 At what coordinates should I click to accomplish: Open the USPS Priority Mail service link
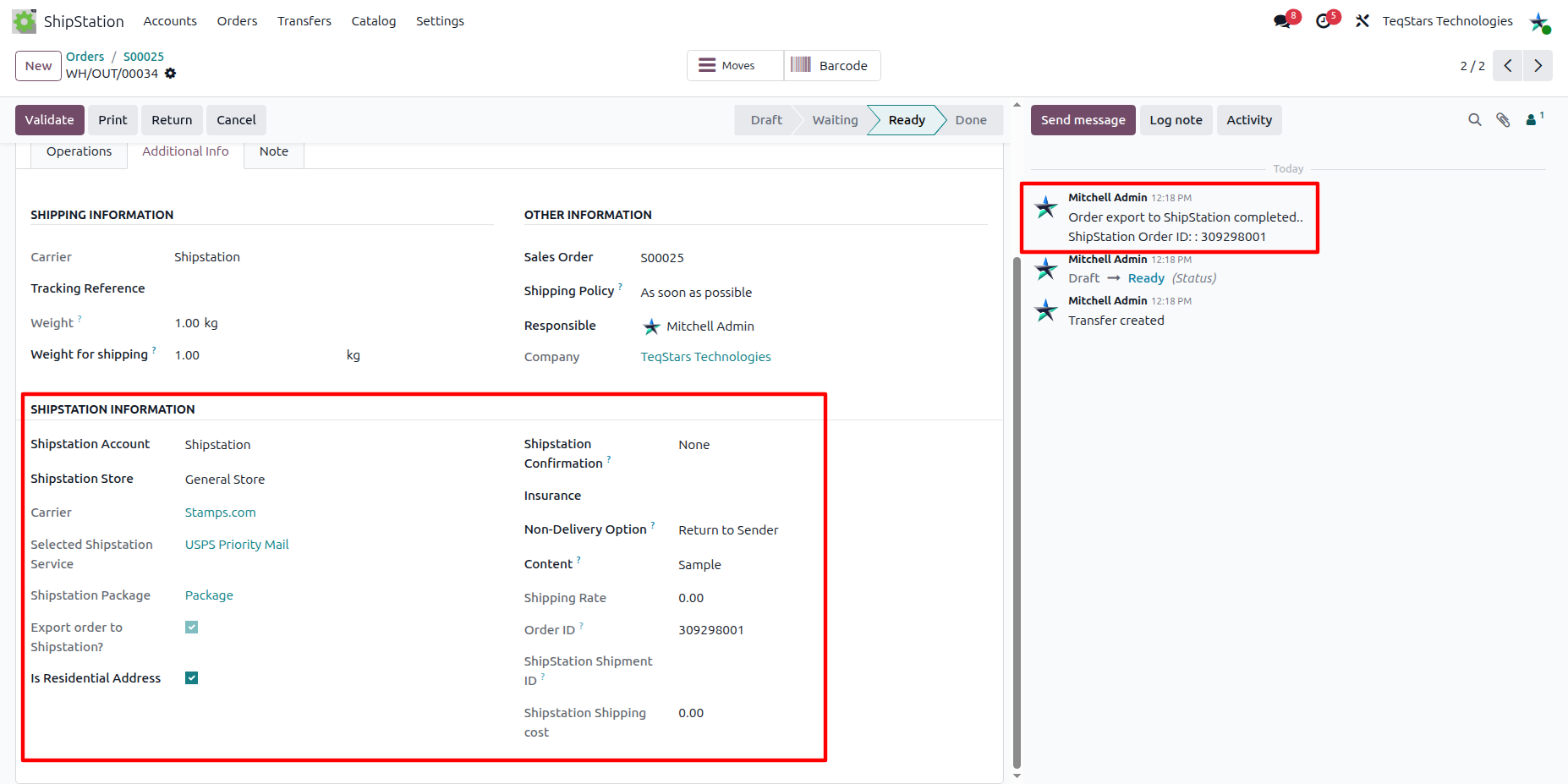[x=237, y=545]
